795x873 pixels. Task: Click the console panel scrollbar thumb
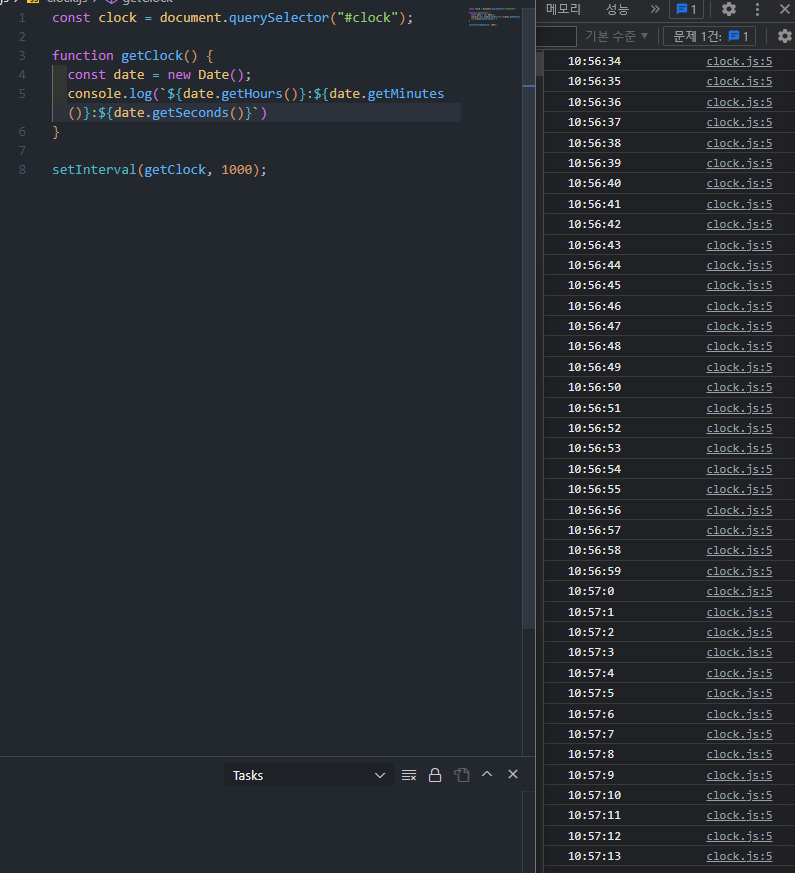(x=539, y=64)
